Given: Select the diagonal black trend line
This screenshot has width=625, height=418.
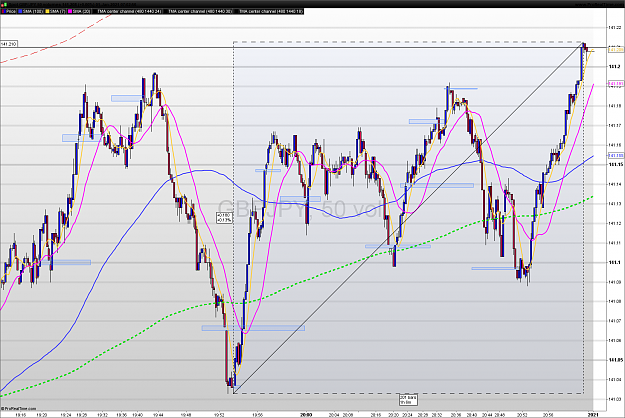Looking at the screenshot, I should pos(408,218).
